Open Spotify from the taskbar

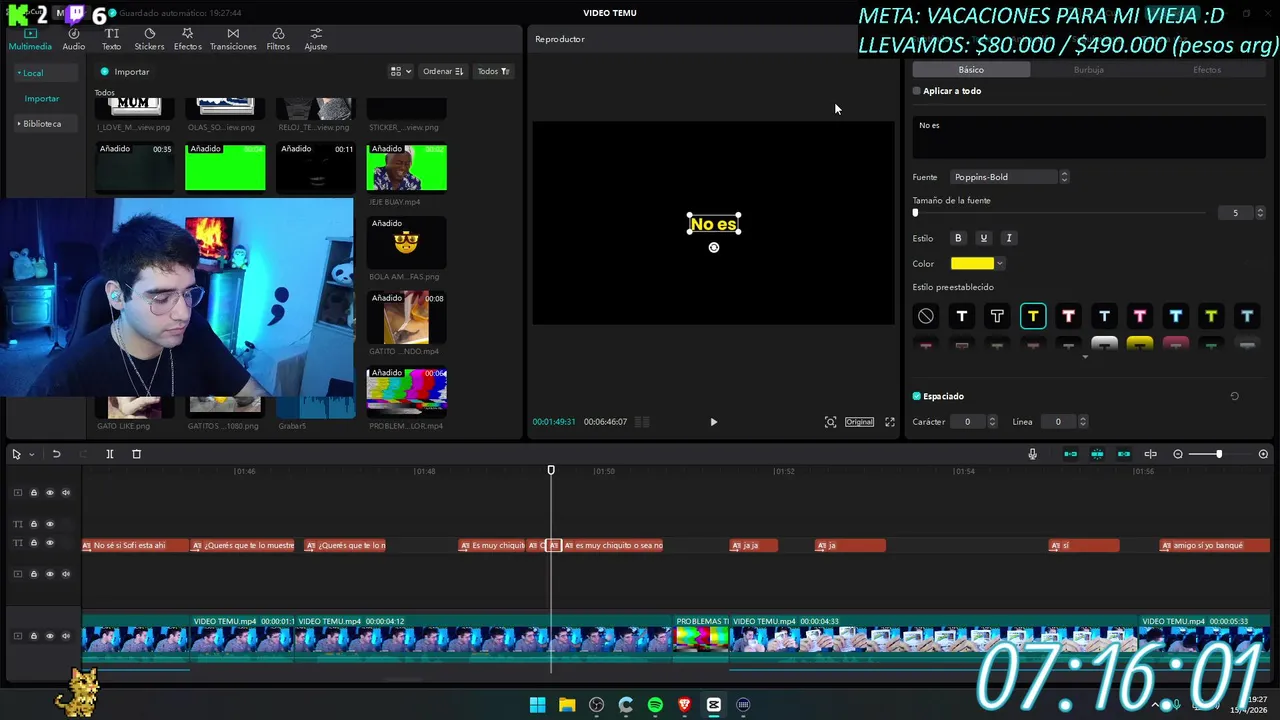point(655,705)
